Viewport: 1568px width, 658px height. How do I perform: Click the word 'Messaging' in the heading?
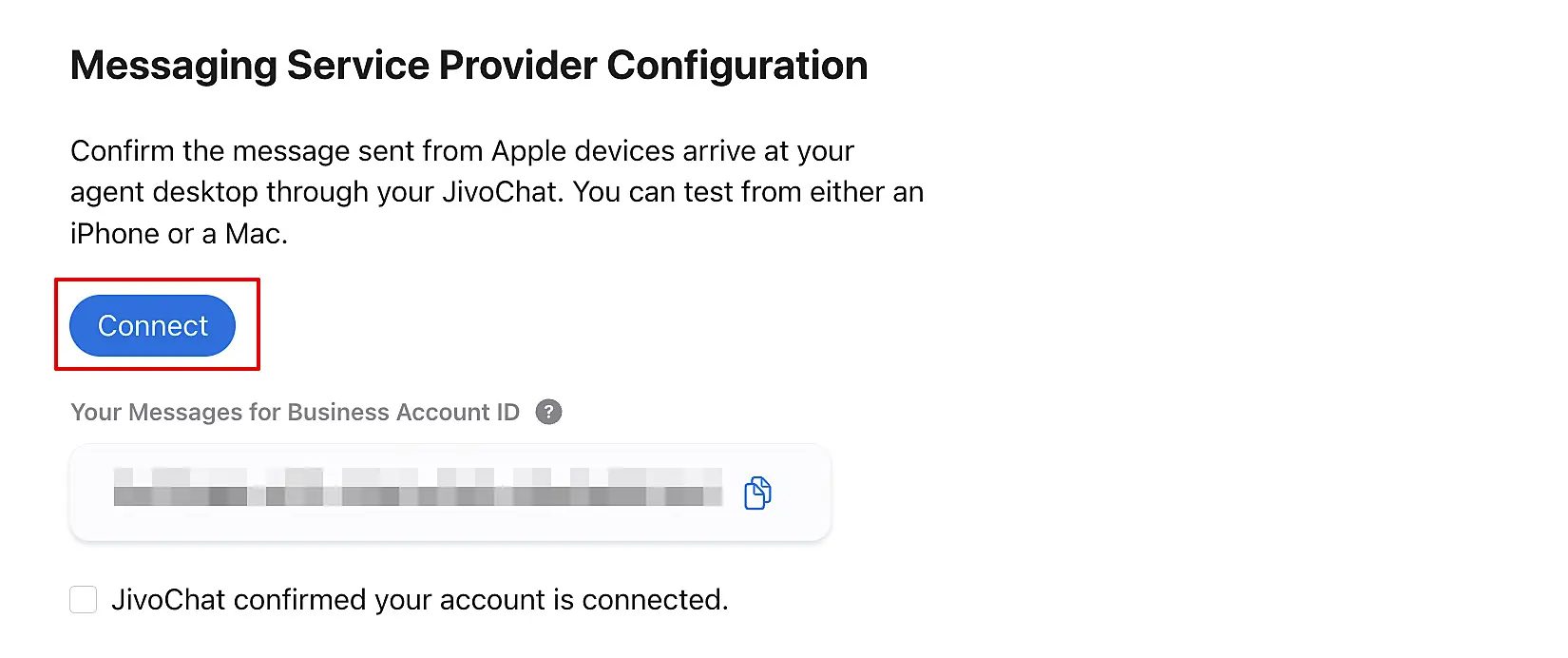pos(173,66)
